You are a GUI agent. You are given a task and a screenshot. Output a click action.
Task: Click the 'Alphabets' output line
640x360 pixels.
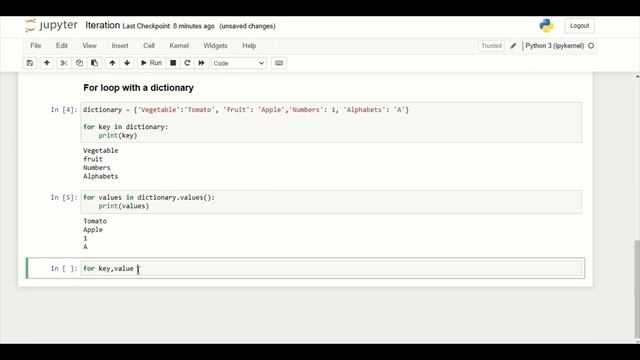coord(100,176)
